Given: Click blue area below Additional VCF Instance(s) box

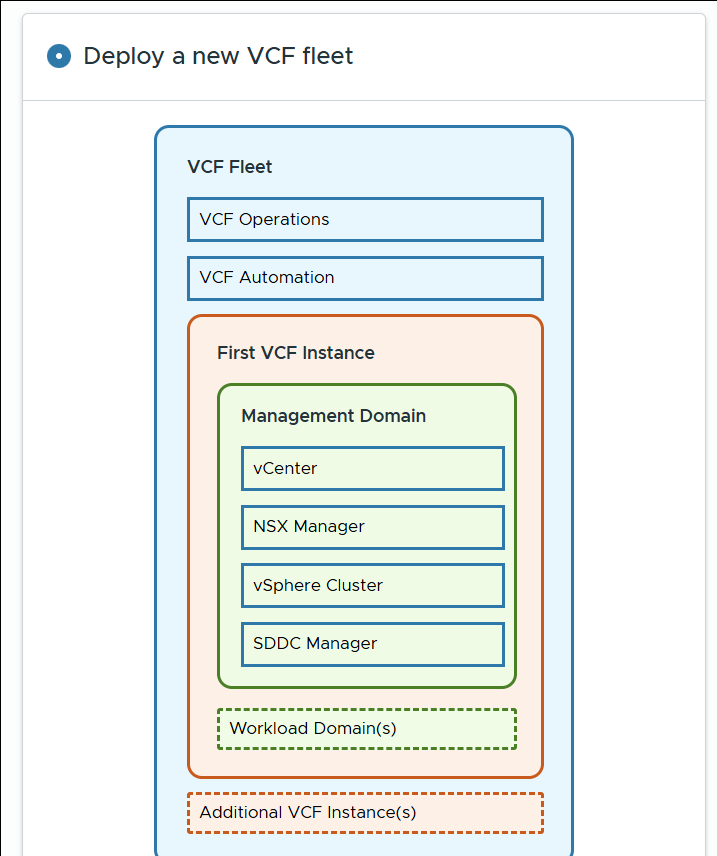Looking at the screenshot, I should coord(365,845).
